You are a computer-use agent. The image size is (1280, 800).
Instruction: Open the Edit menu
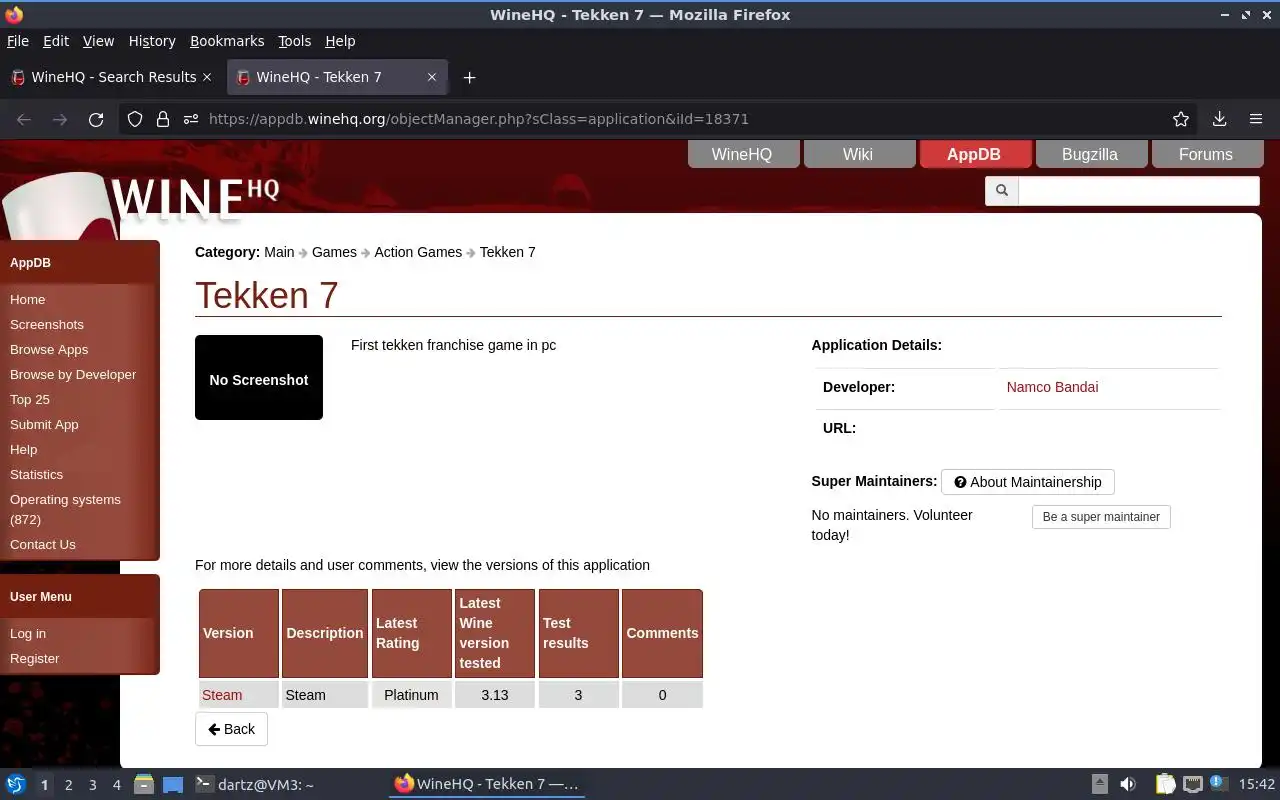tap(56, 41)
